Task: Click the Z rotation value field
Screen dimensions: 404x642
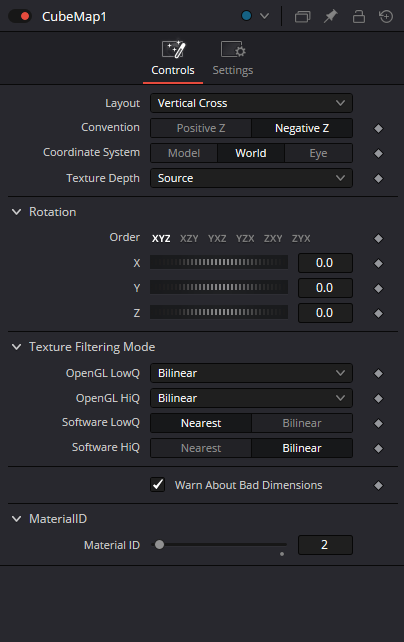Action: pos(325,313)
